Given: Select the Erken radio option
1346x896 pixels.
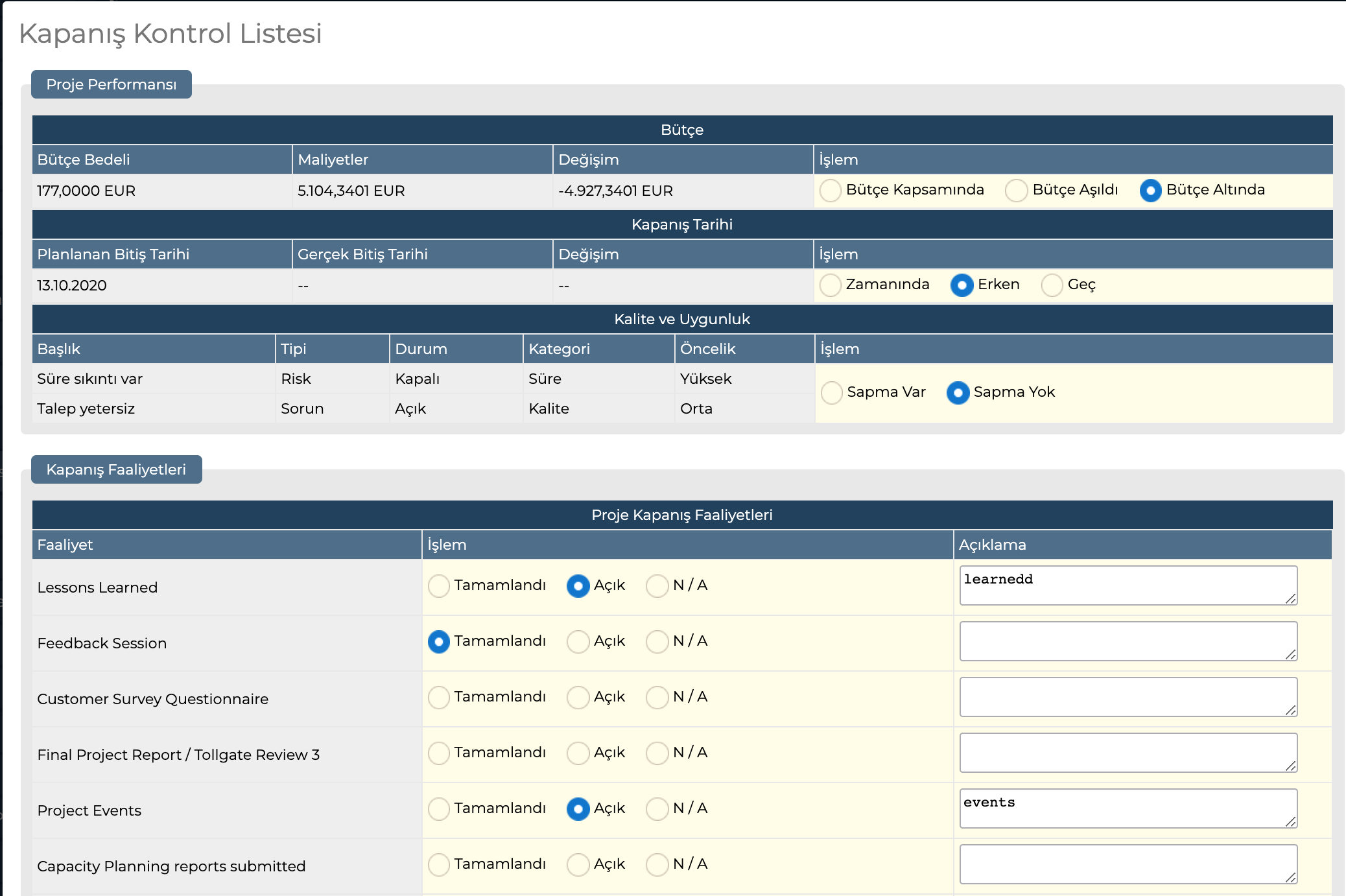Looking at the screenshot, I should [x=962, y=285].
